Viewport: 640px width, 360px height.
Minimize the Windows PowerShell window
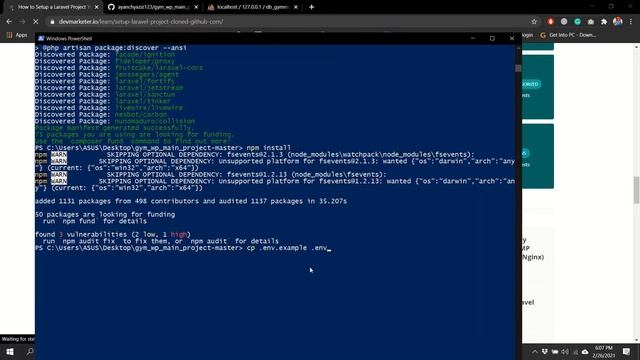[473, 38]
